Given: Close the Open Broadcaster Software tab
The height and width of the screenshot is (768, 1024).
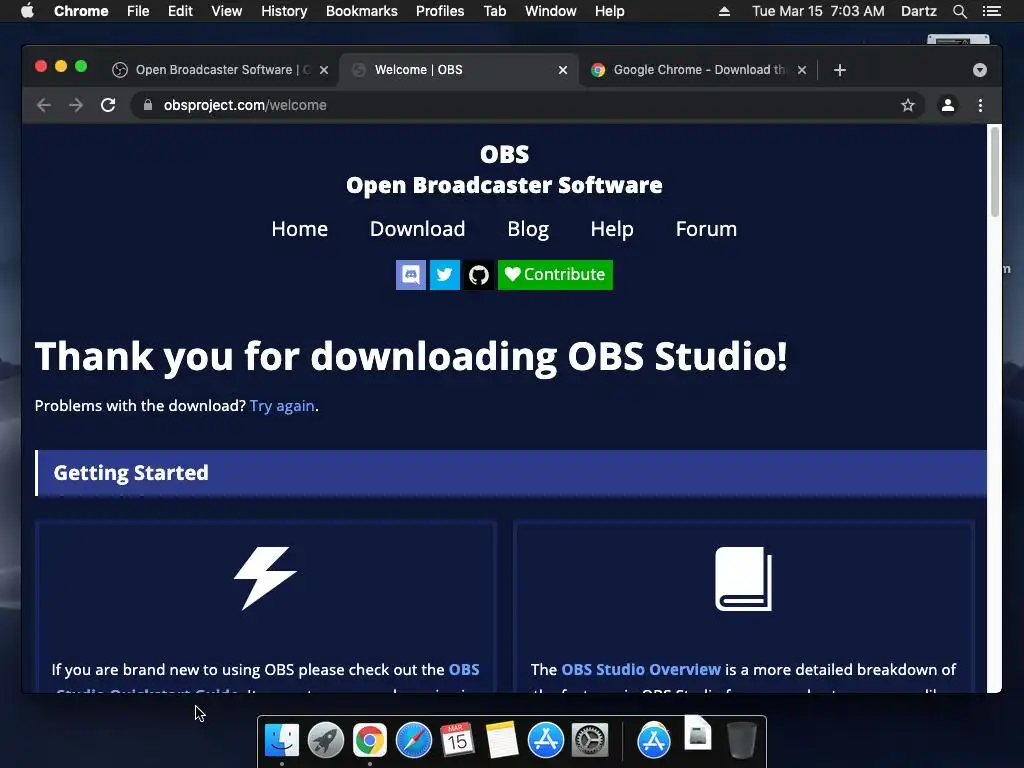Looking at the screenshot, I should click(324, 70).
